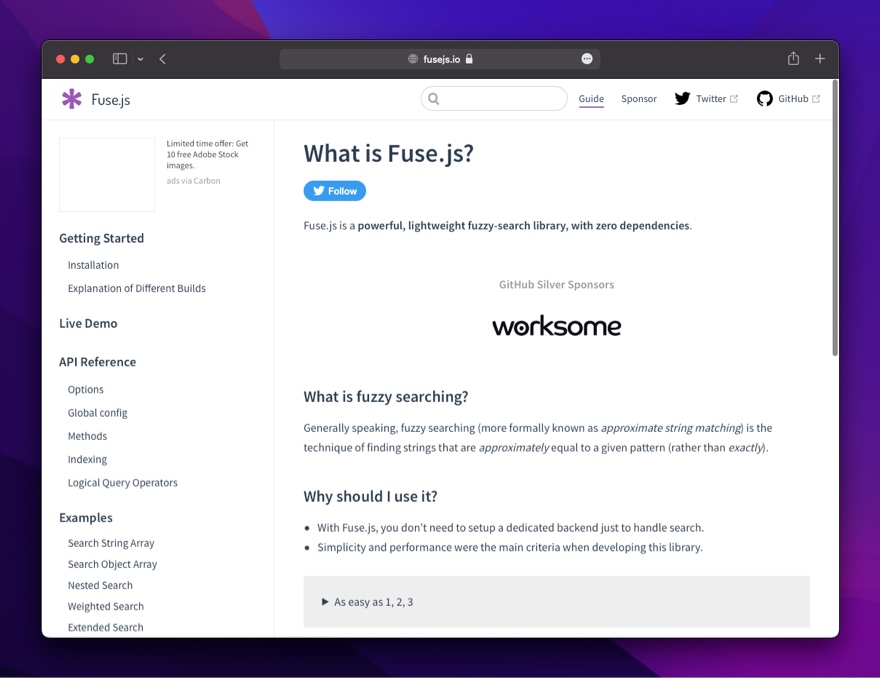The image size is (880, 678).
Task: Click the Worksome sponsor logo
Action: point(556,325)
